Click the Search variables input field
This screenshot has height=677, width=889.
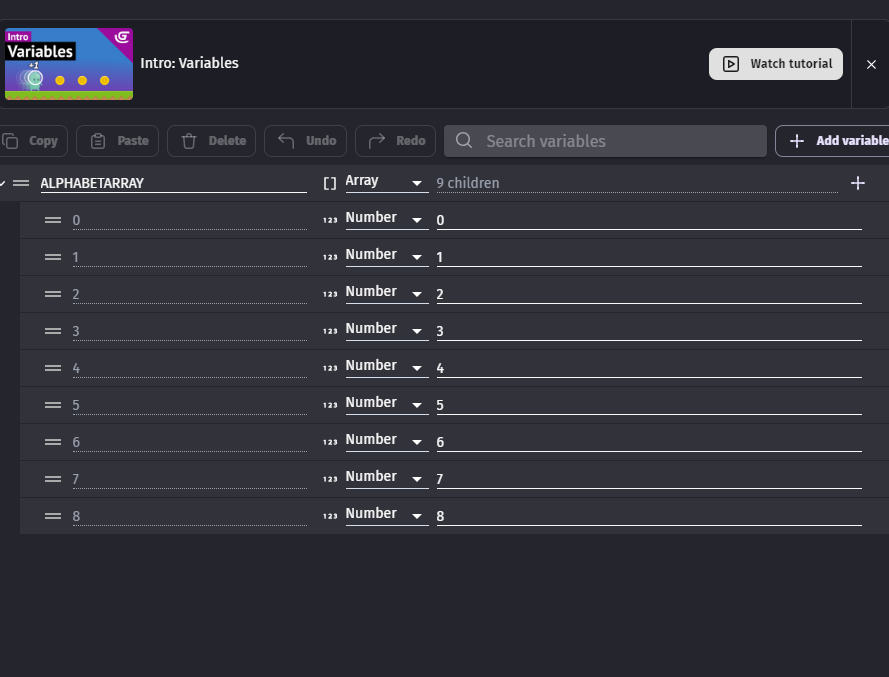click(600, 140)
